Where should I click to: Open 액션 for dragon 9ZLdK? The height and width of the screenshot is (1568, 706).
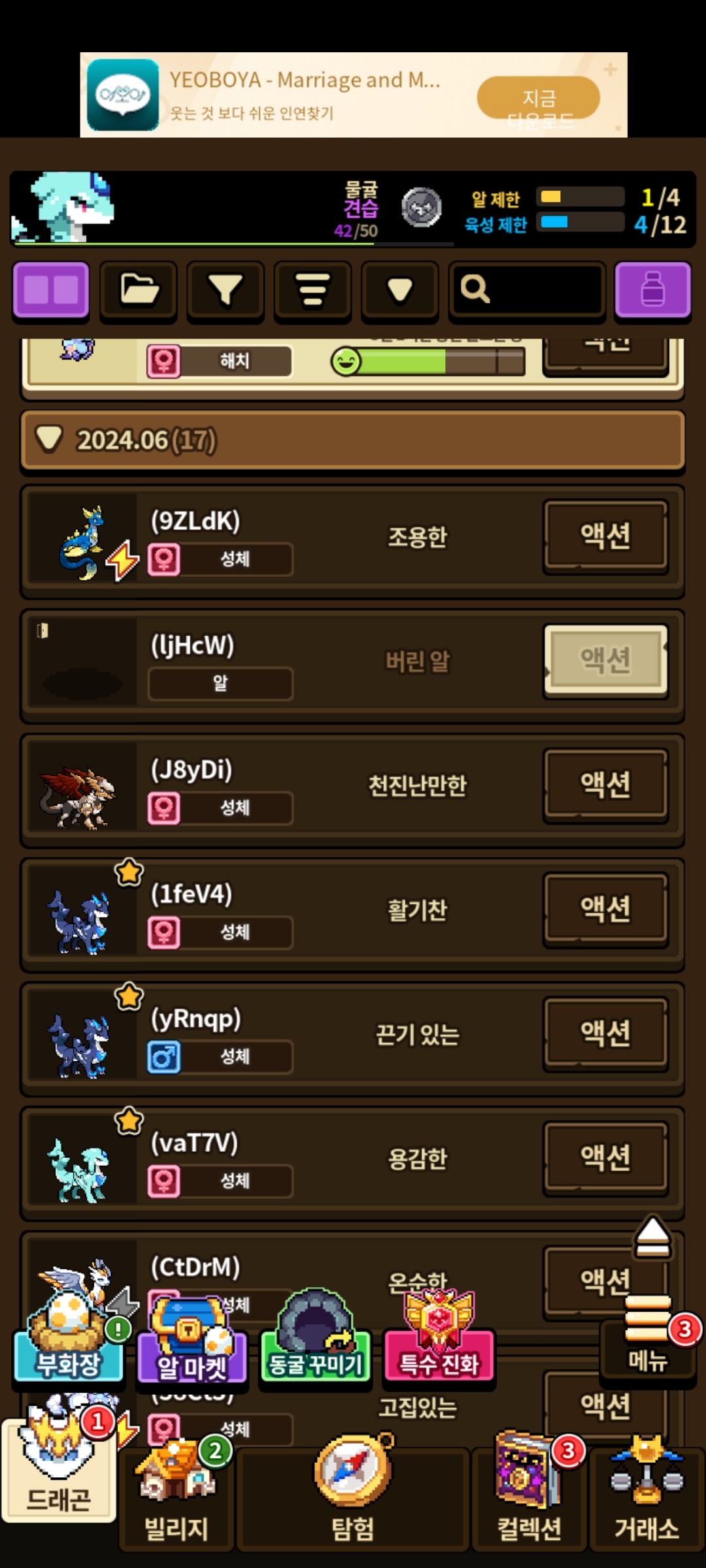point(605,536)
